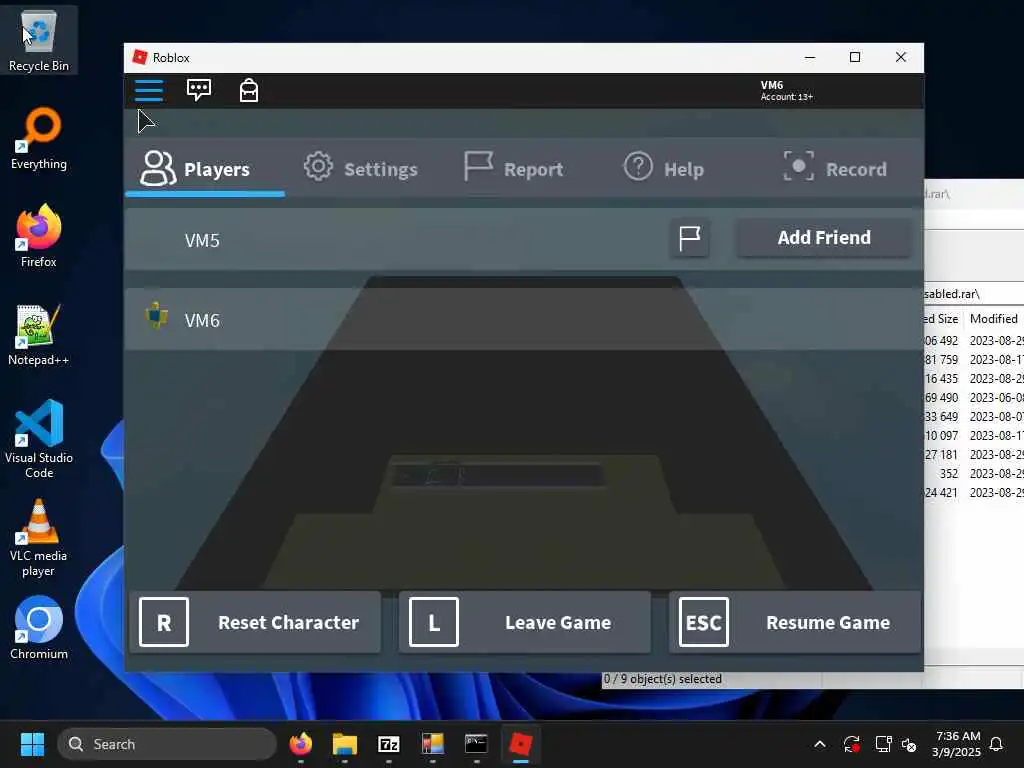Click the Leave Game button
Screen dimensions: 1024x768
[524, 622]
